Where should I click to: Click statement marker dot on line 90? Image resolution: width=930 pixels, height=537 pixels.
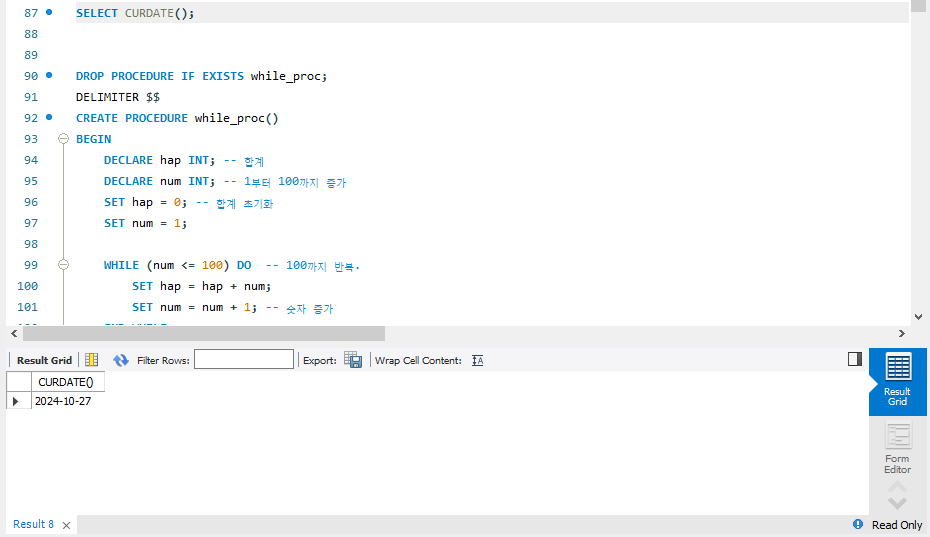(49, 75)
